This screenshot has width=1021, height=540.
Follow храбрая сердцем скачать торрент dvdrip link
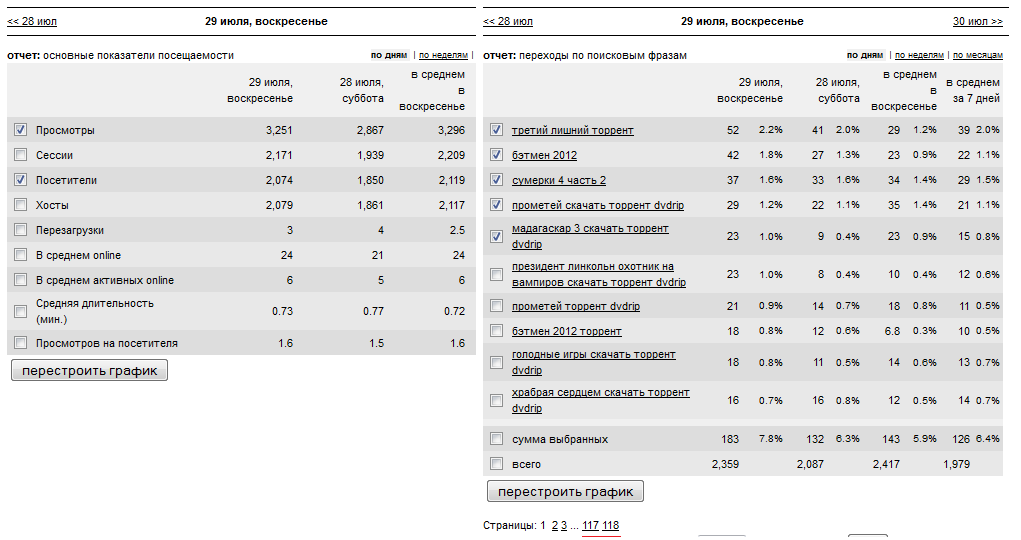pyautogui.click(x=600, y=400)
